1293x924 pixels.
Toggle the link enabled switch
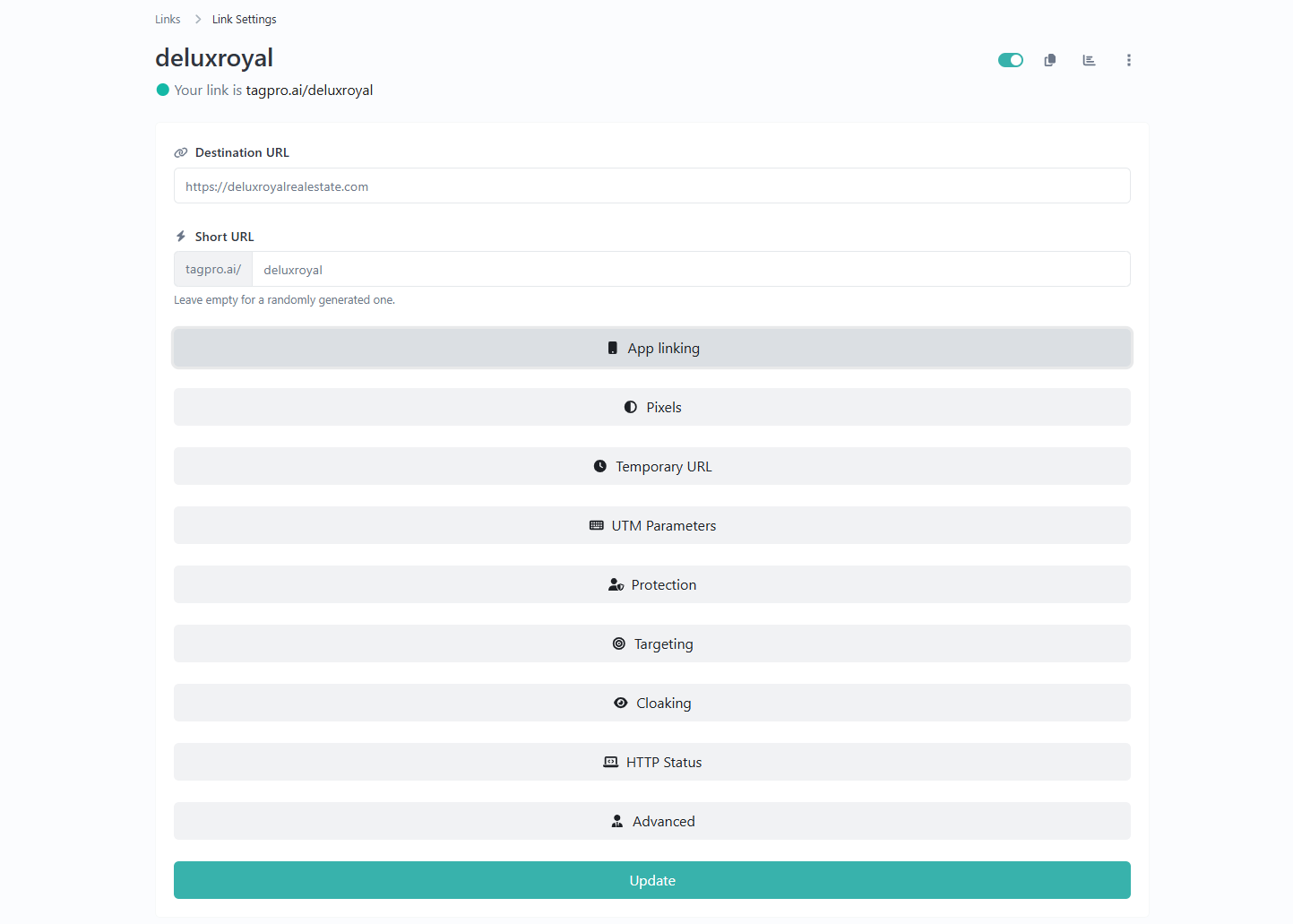click(x=1011, y=60)
